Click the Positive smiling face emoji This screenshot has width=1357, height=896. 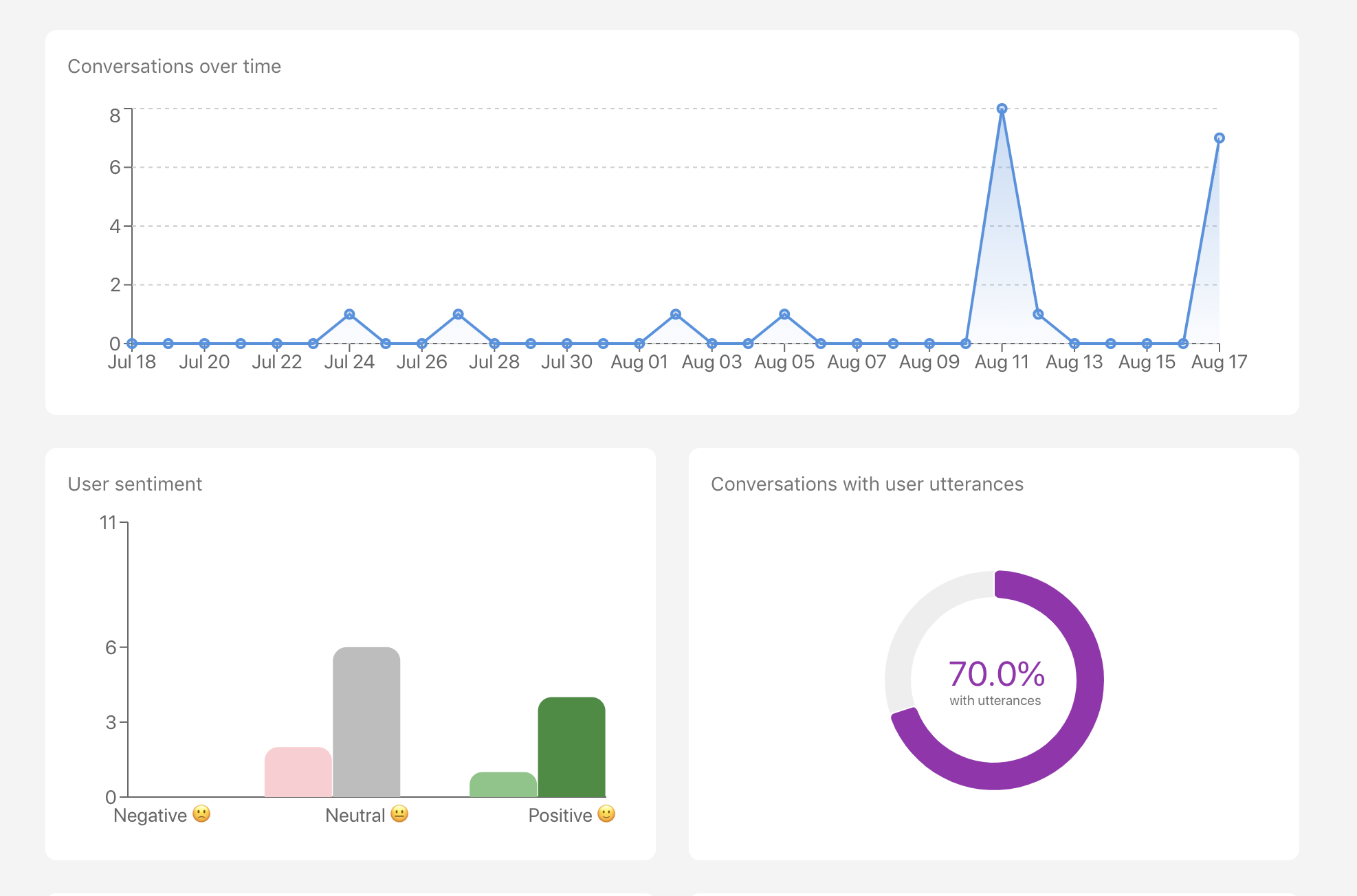[x=606, y=814]
